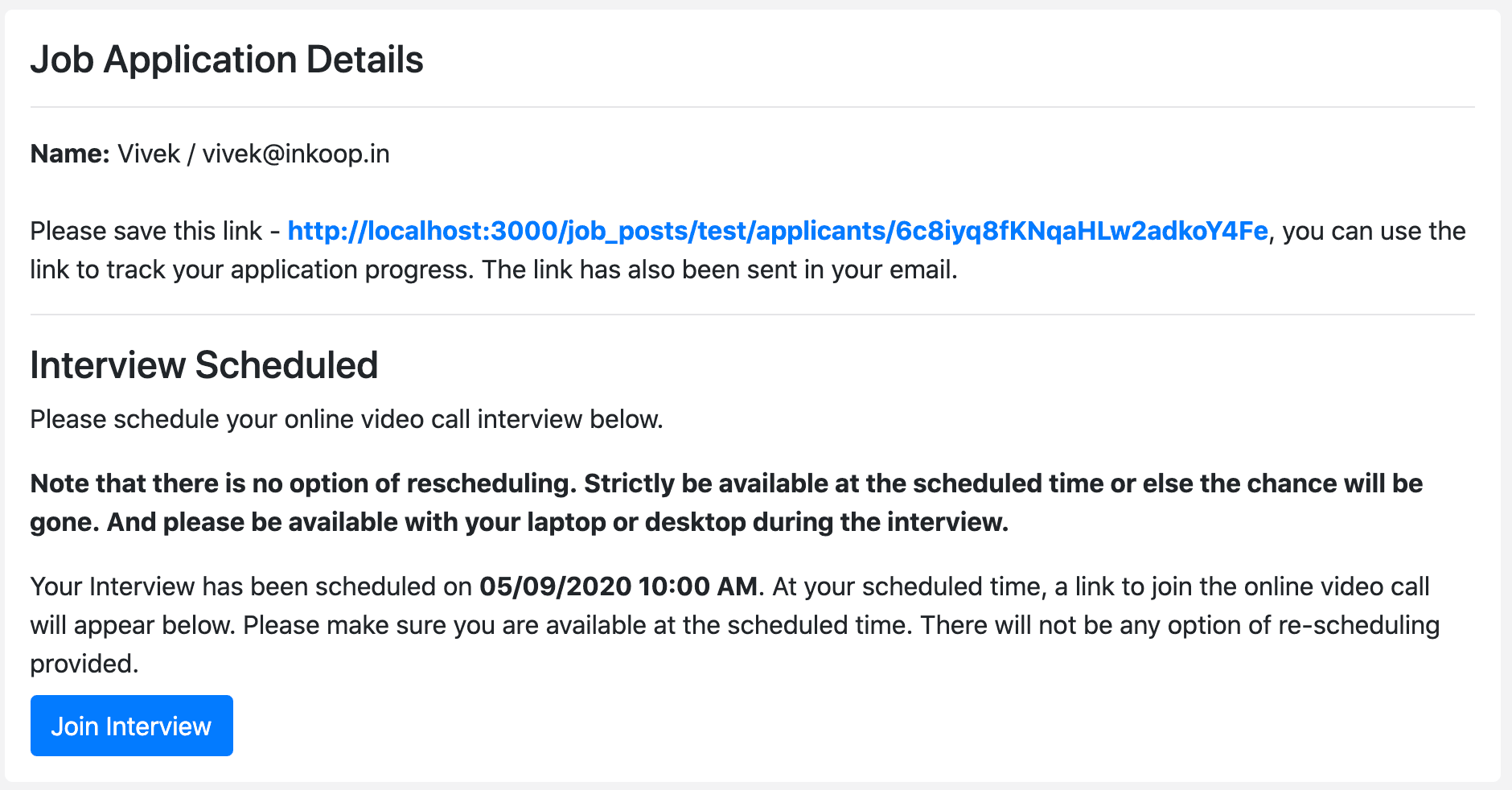Click 'a link to join the online video call' text
Viewport: 1512px width, 790px height.
(1242, 586)
